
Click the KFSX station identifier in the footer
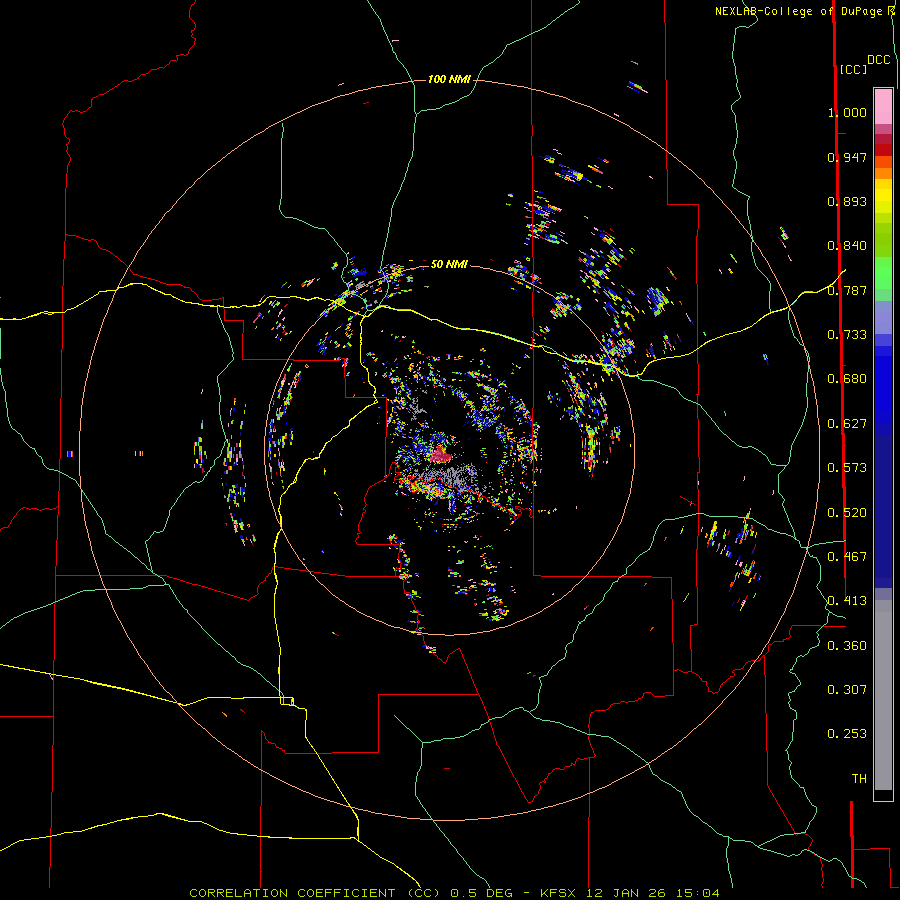(x=560, y=893)
